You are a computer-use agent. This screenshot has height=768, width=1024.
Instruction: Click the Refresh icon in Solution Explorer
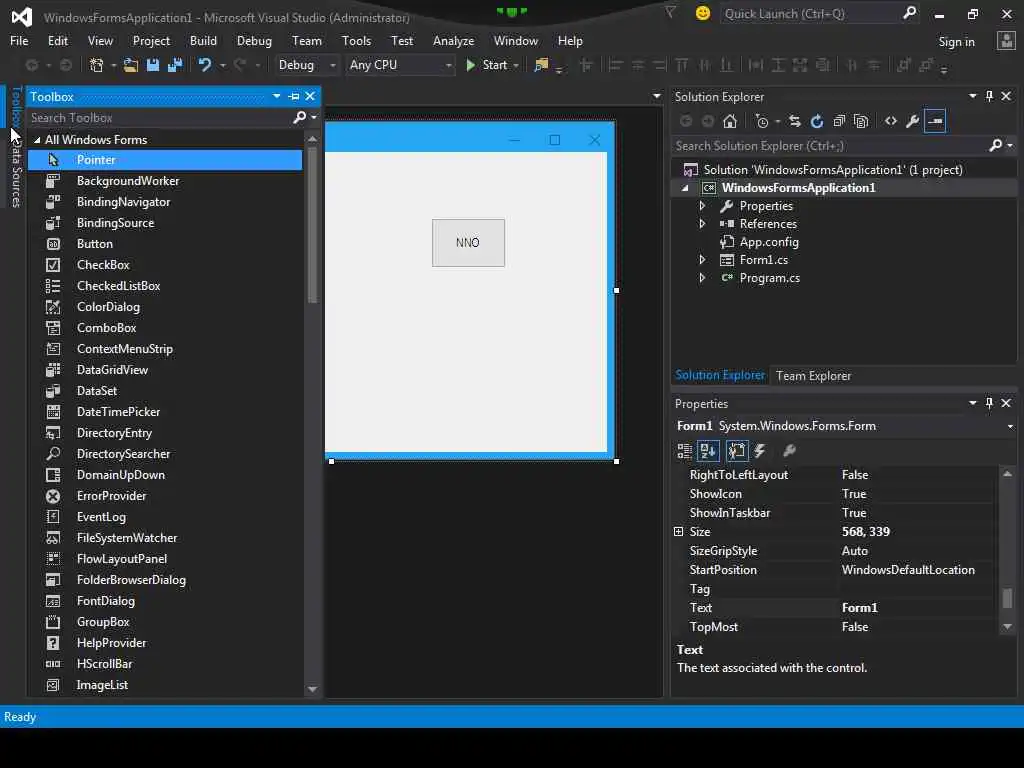point(816,121)
